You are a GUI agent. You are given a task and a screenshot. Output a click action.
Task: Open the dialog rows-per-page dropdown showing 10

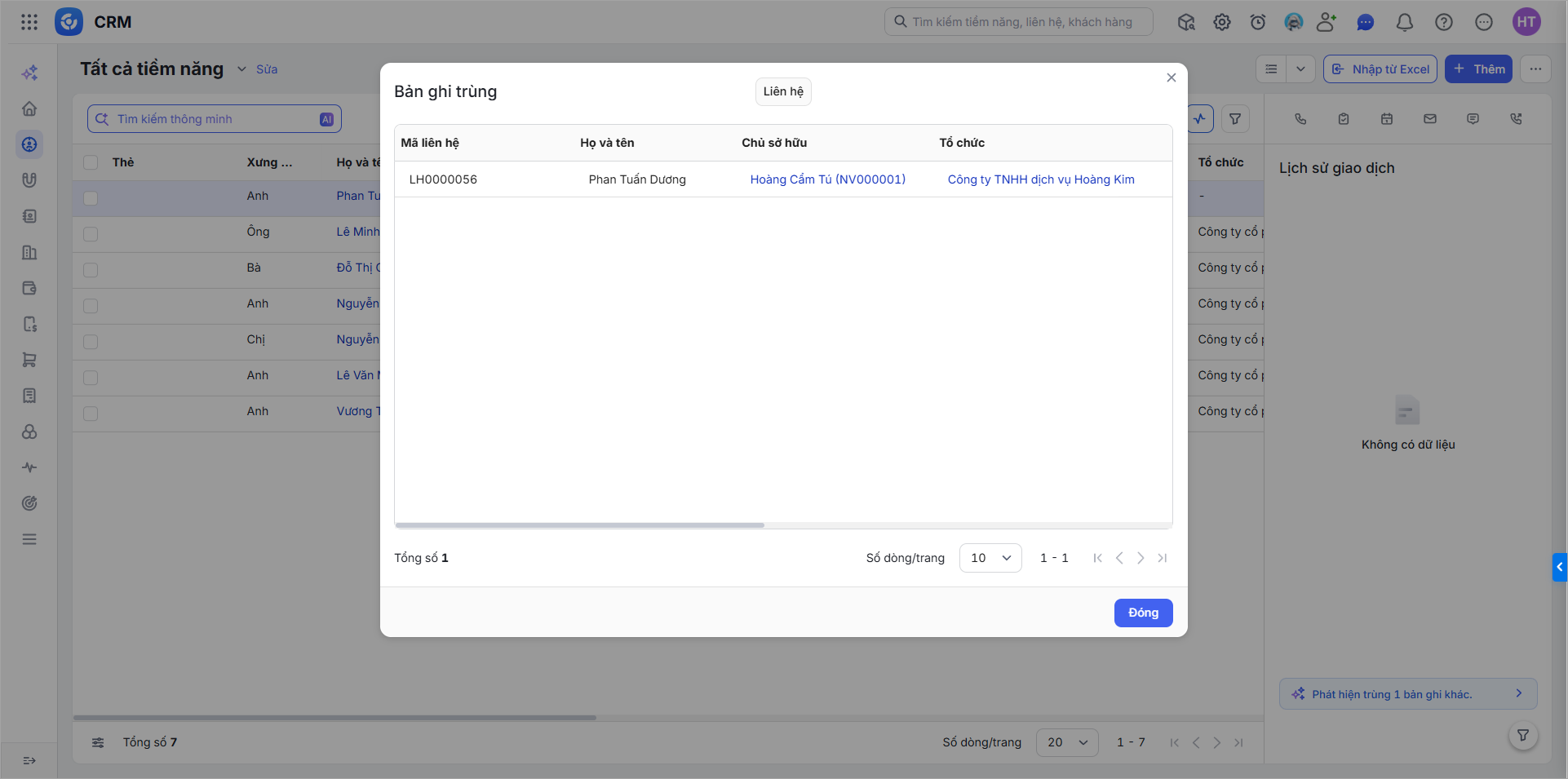click(x=990, y=558)
